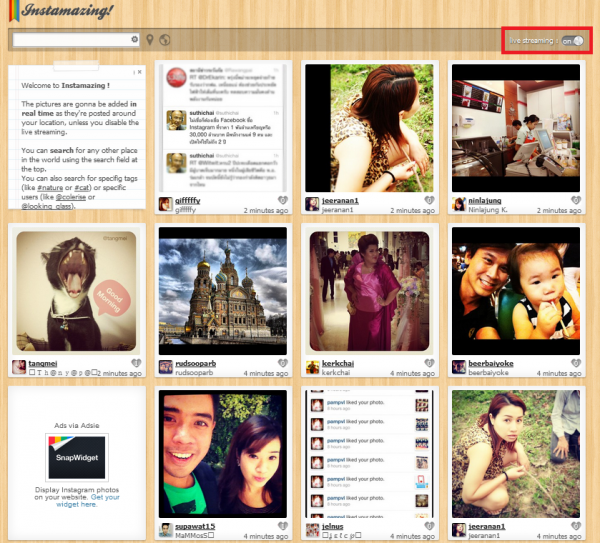Click the heart icon on the beerbaiyoke photo

(577, 363)
